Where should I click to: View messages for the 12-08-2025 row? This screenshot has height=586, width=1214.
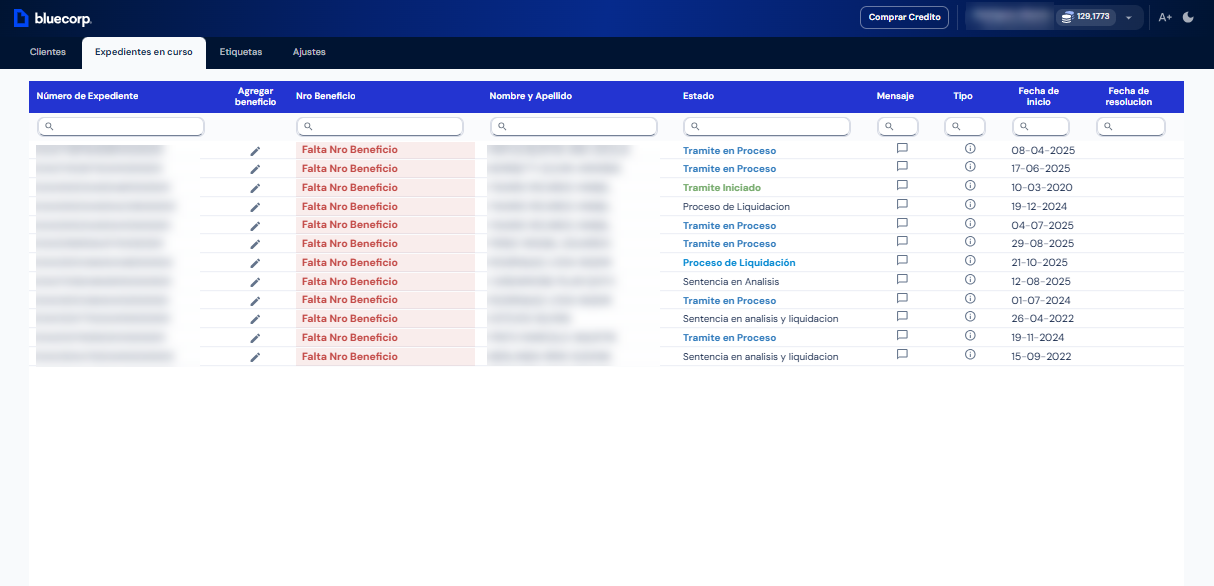click(902, 280)
